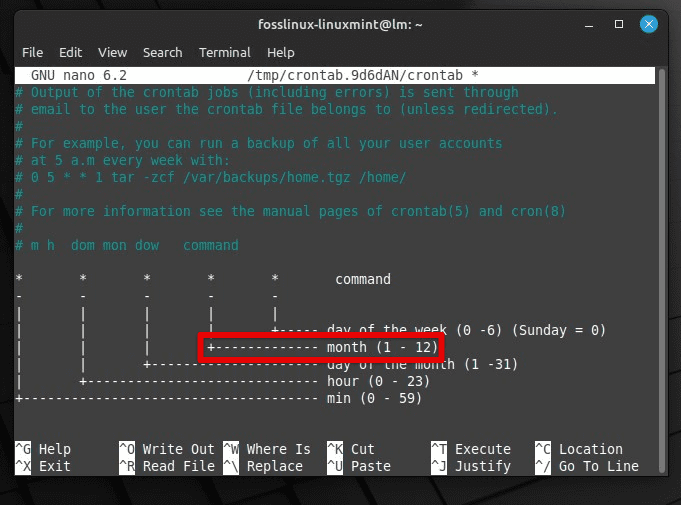Click the line mentioning crontab(5) and cron(8)
This screenshot has height=505, width=681.
click(x=291, y=211)
